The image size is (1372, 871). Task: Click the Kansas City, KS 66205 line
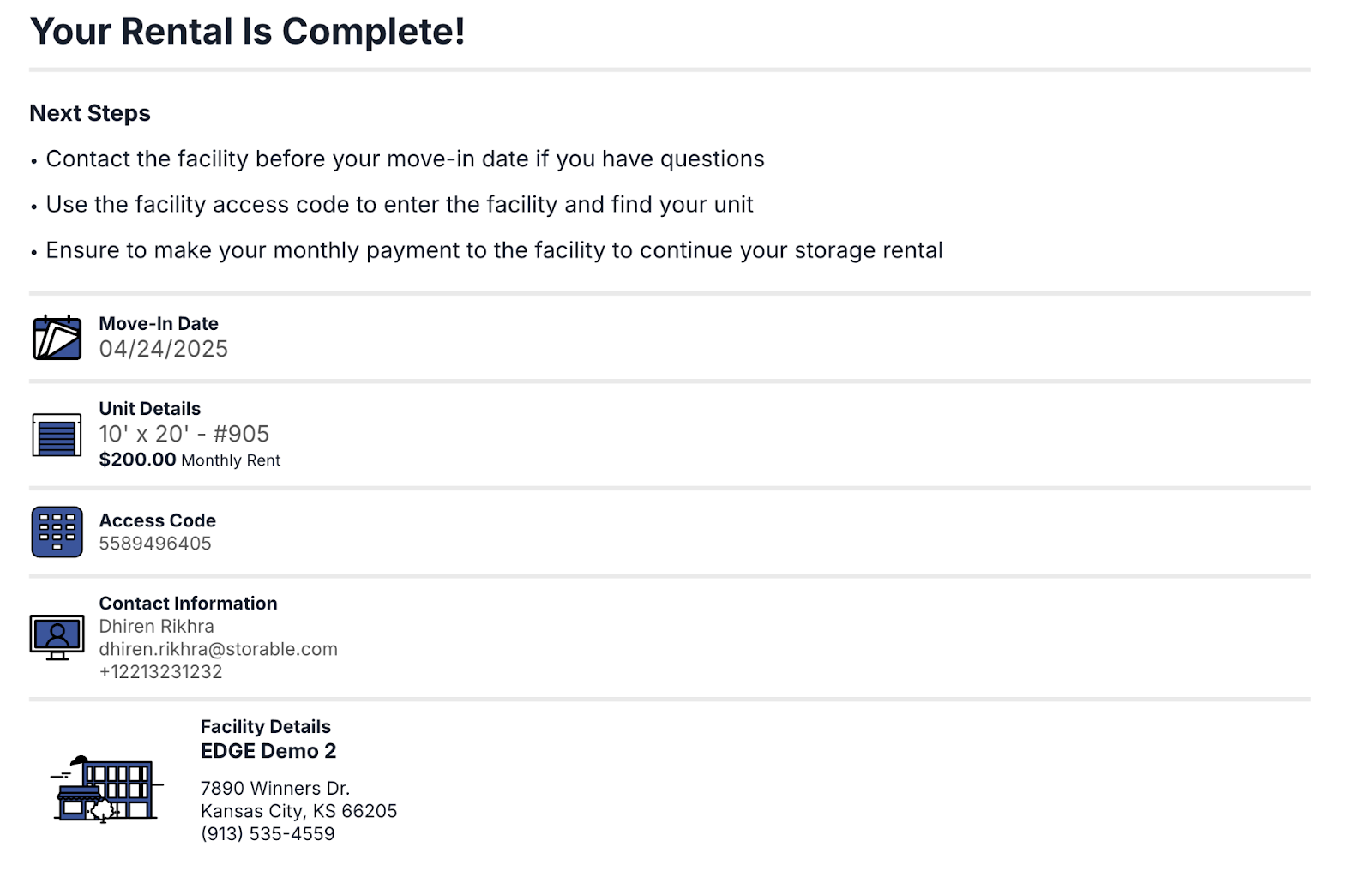point(298,811)
